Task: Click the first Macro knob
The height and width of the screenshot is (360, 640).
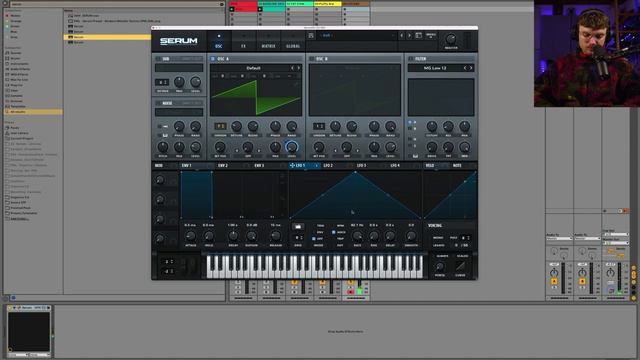Action: (160, 180)
